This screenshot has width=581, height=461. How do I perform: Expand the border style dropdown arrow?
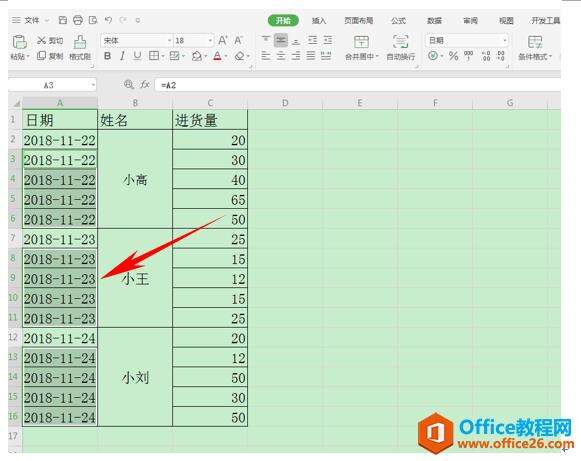(163, 56)
